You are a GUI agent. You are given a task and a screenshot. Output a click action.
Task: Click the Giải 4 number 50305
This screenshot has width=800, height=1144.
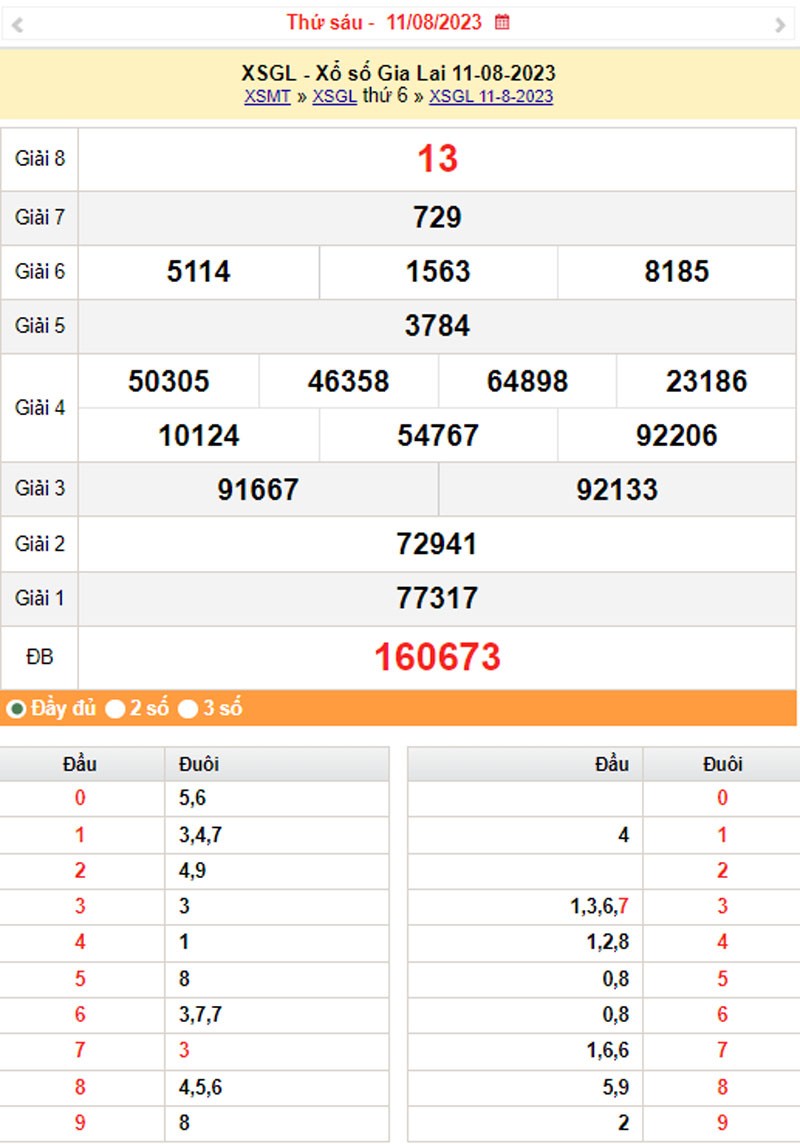click(x=169, y=381)
